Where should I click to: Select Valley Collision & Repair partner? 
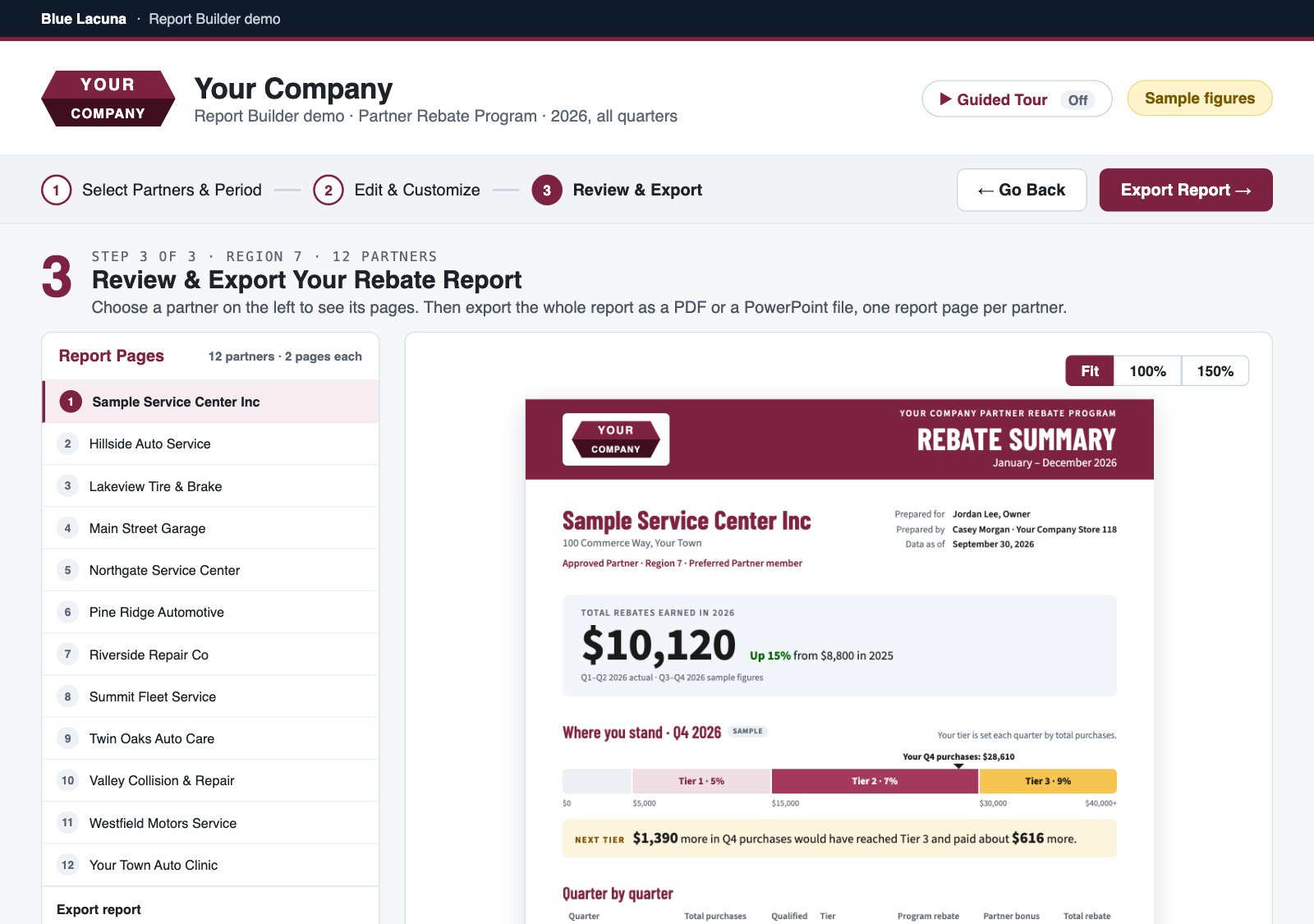(211, 780)
